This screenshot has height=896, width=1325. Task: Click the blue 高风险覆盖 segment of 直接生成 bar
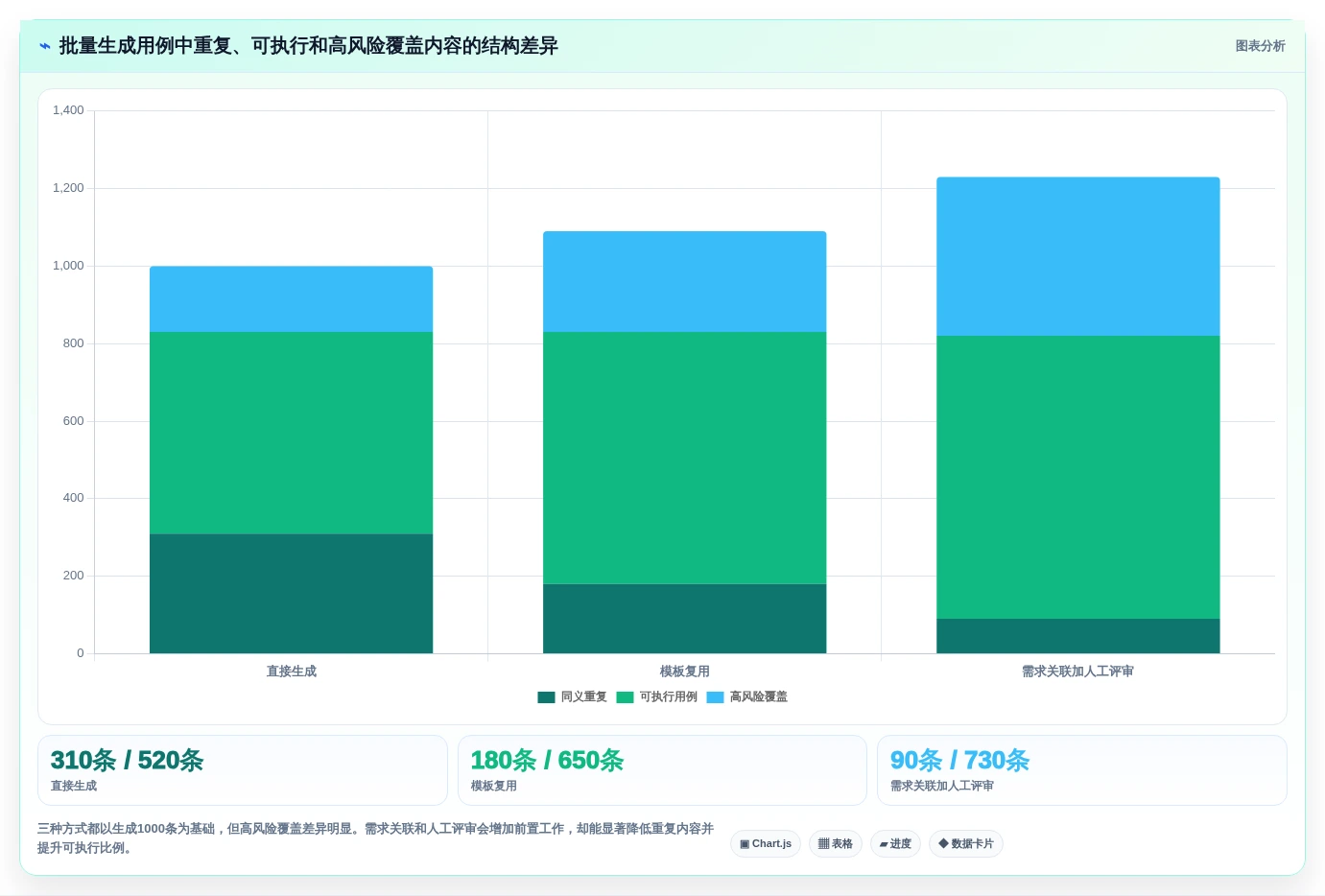[292, 299]
